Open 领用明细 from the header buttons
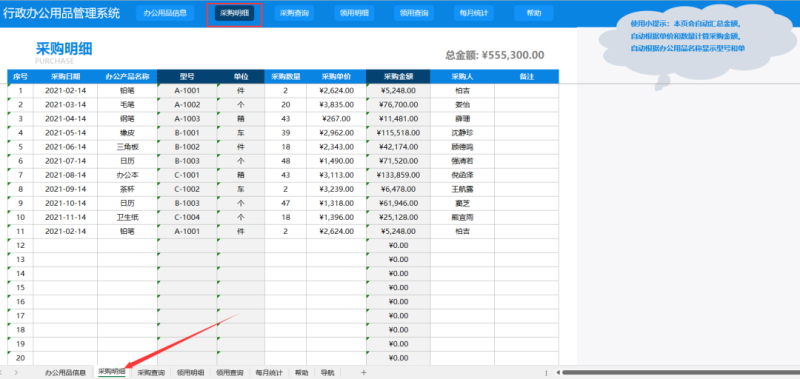Image resolution: width=800 pixels, height=379 pixels. click(x=354, y=13)
